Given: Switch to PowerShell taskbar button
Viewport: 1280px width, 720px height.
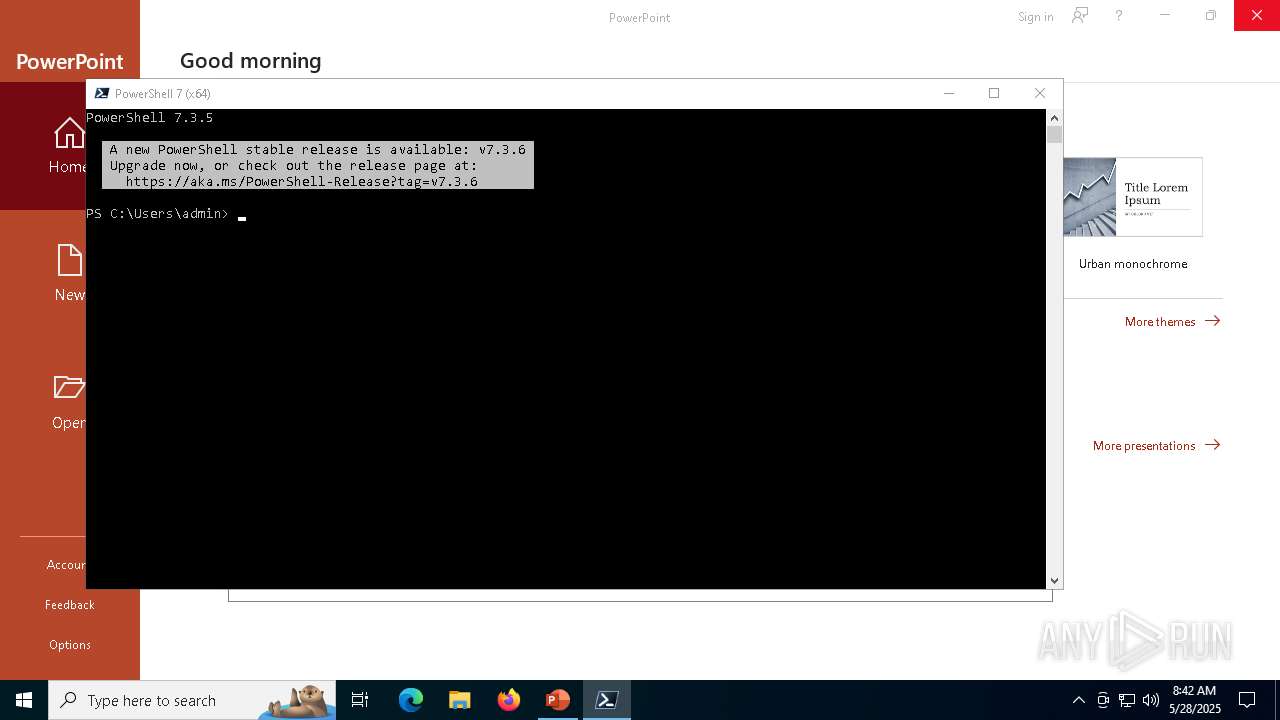Looking at the screenshot, I should pyautogui.click(x=607, y=700).
